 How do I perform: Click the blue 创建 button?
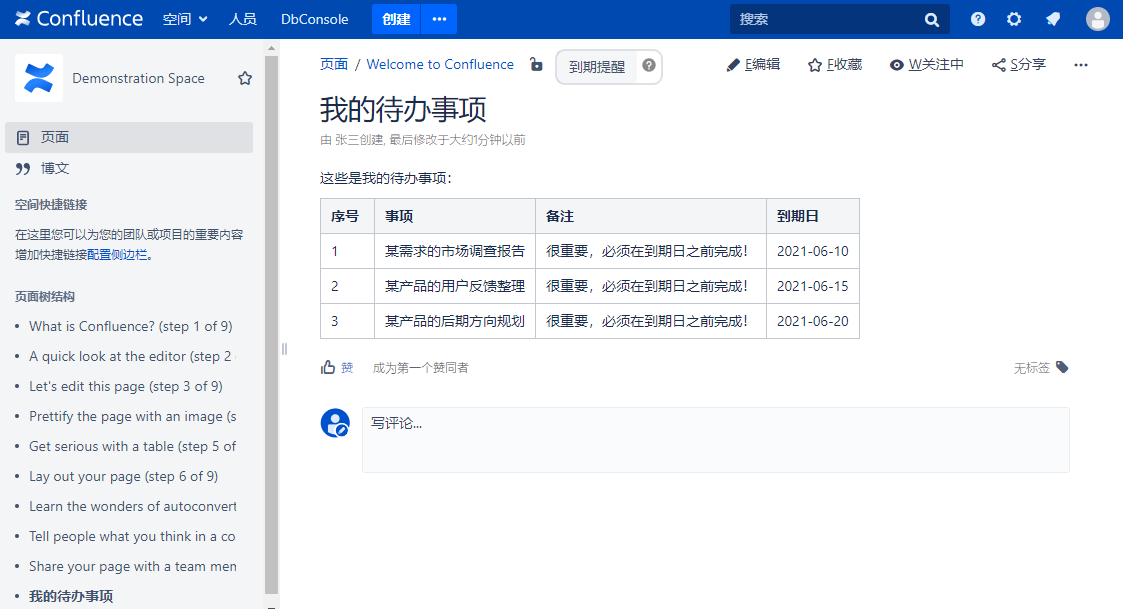click(x=396, y=19)
